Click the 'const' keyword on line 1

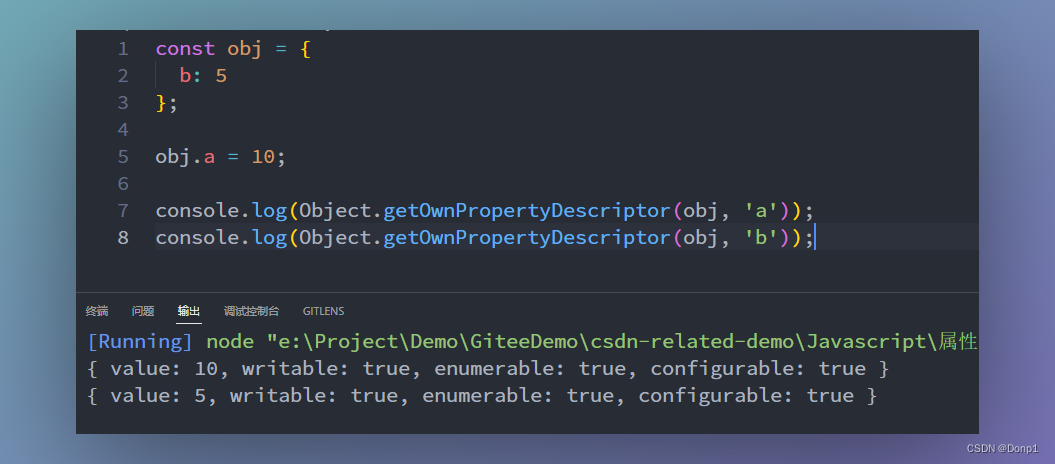185,49
